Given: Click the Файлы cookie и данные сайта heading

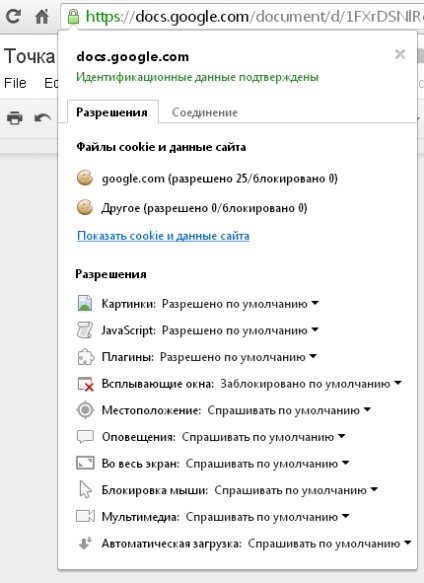Looking at the screenshot, I should tap(161, 147).
